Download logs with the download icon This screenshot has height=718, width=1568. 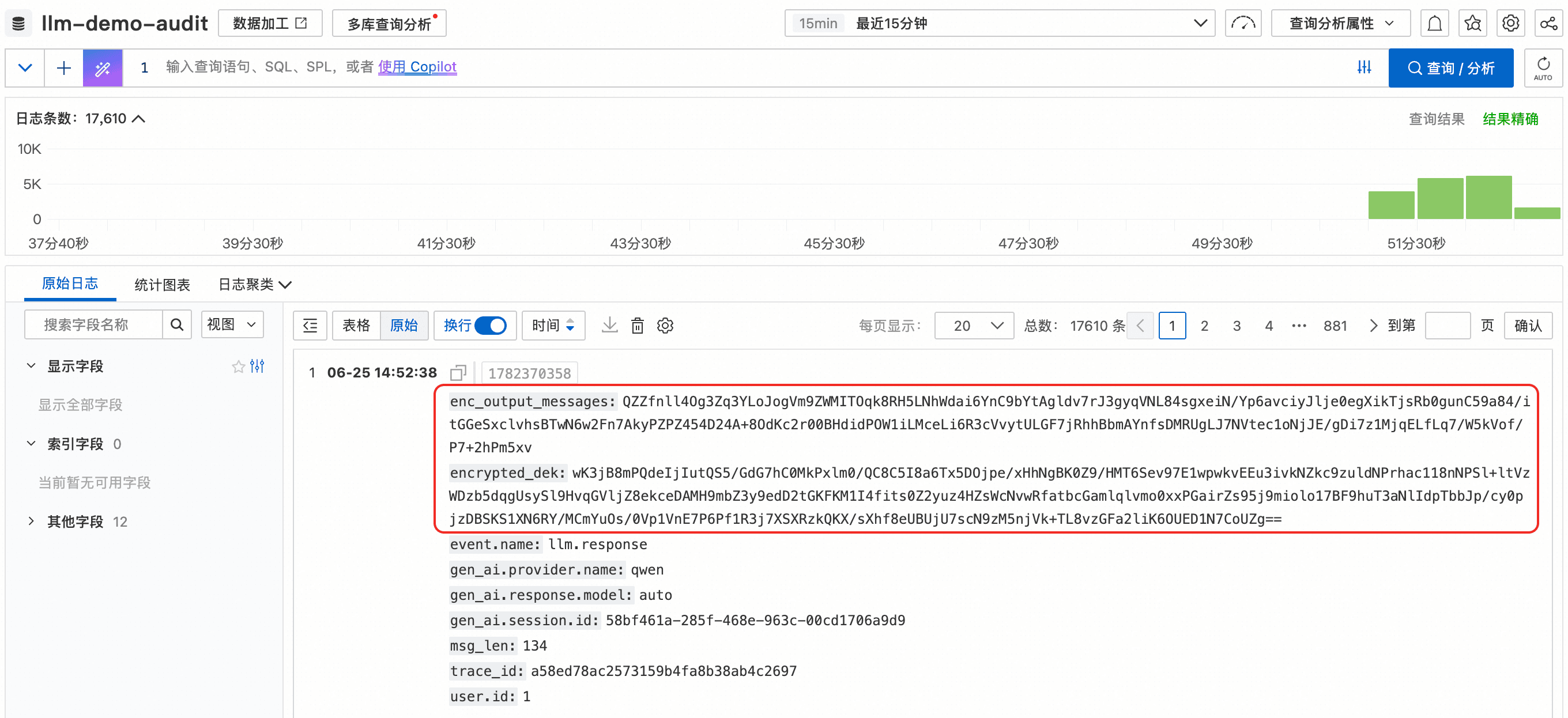[x=609, y=325]
